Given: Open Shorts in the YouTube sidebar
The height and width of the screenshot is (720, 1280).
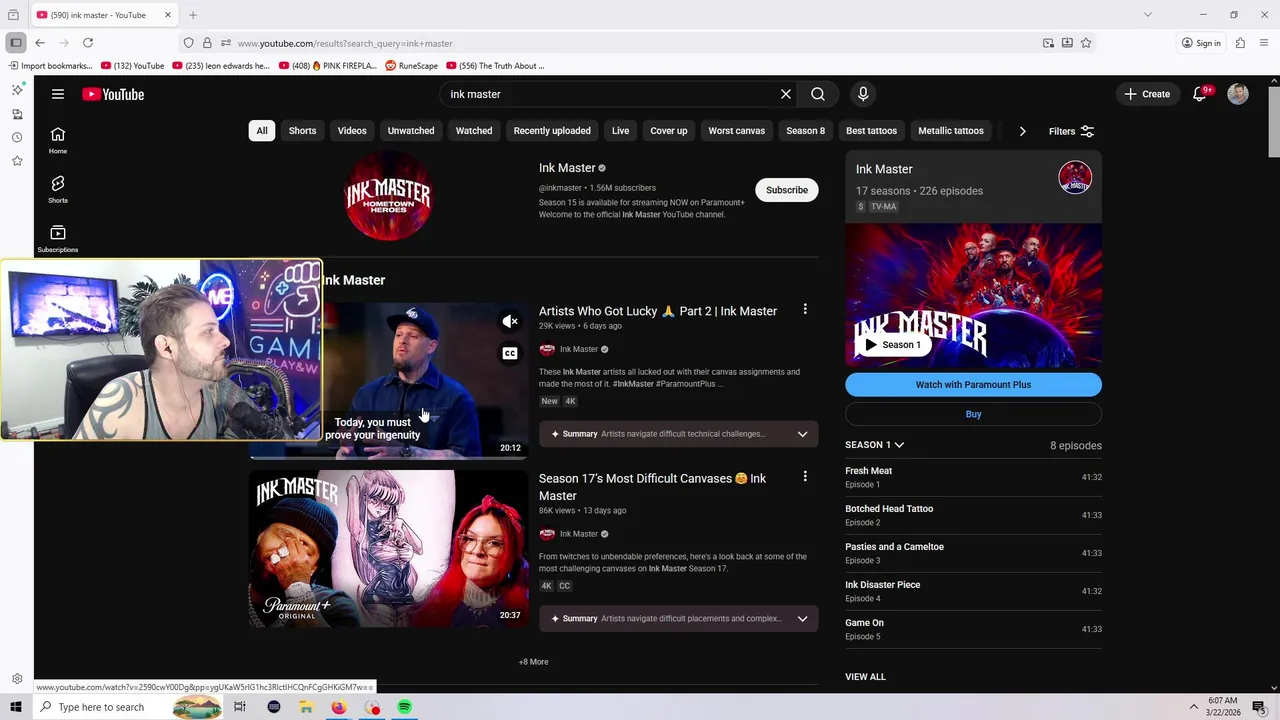Looking at the screenshot, I should [58, 189].
